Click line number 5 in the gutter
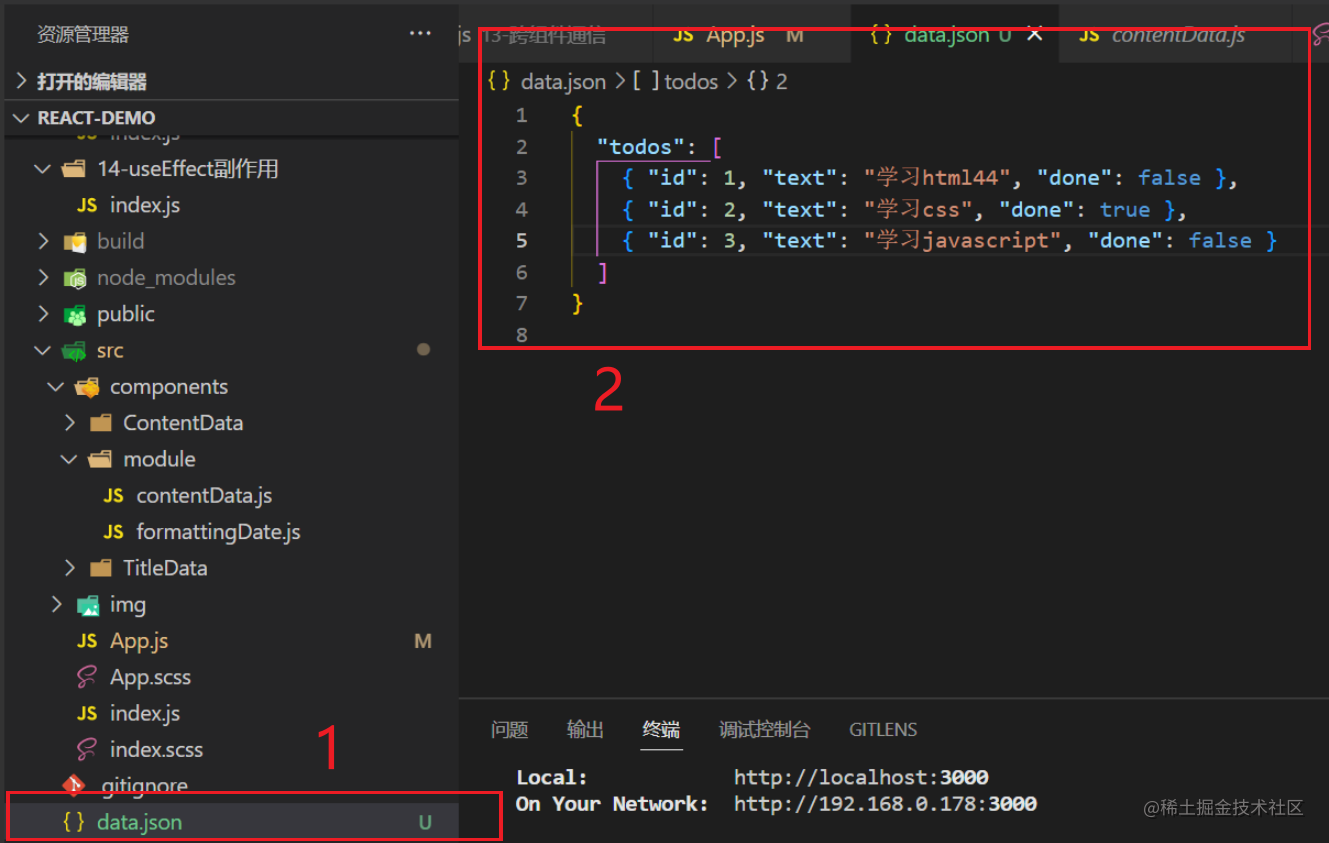This screenshot has width=1329, height=843. [521, 240]
